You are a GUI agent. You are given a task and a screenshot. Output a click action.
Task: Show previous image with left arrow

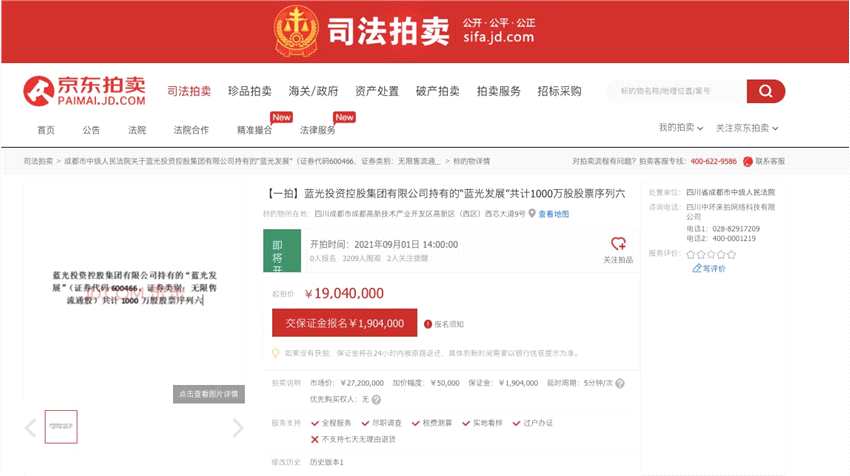tap(31, 428)
